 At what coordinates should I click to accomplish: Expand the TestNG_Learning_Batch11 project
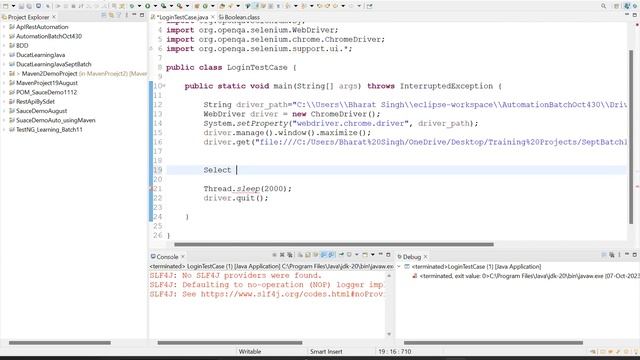(x=4, y=130)
